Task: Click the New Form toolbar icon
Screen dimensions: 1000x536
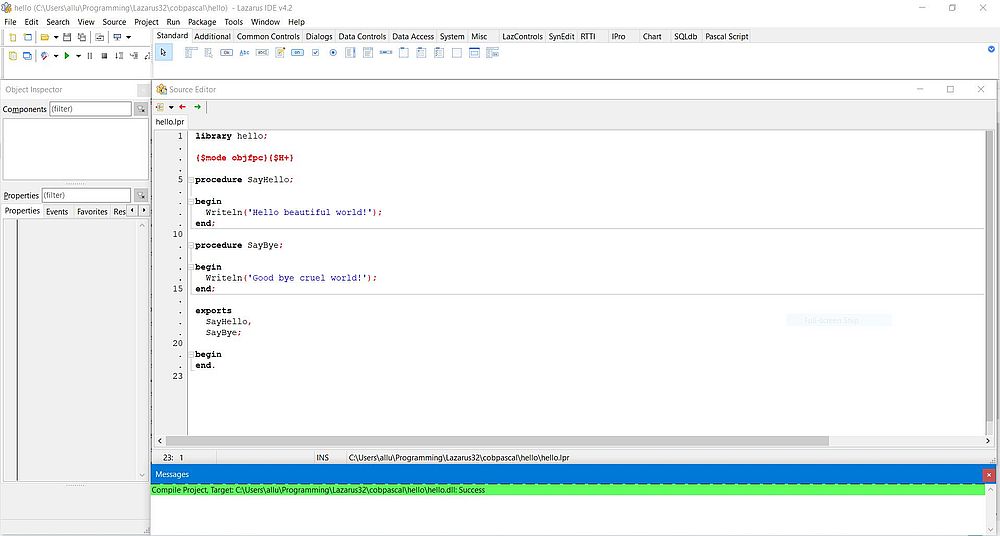Action: click(x=27, y=37)
